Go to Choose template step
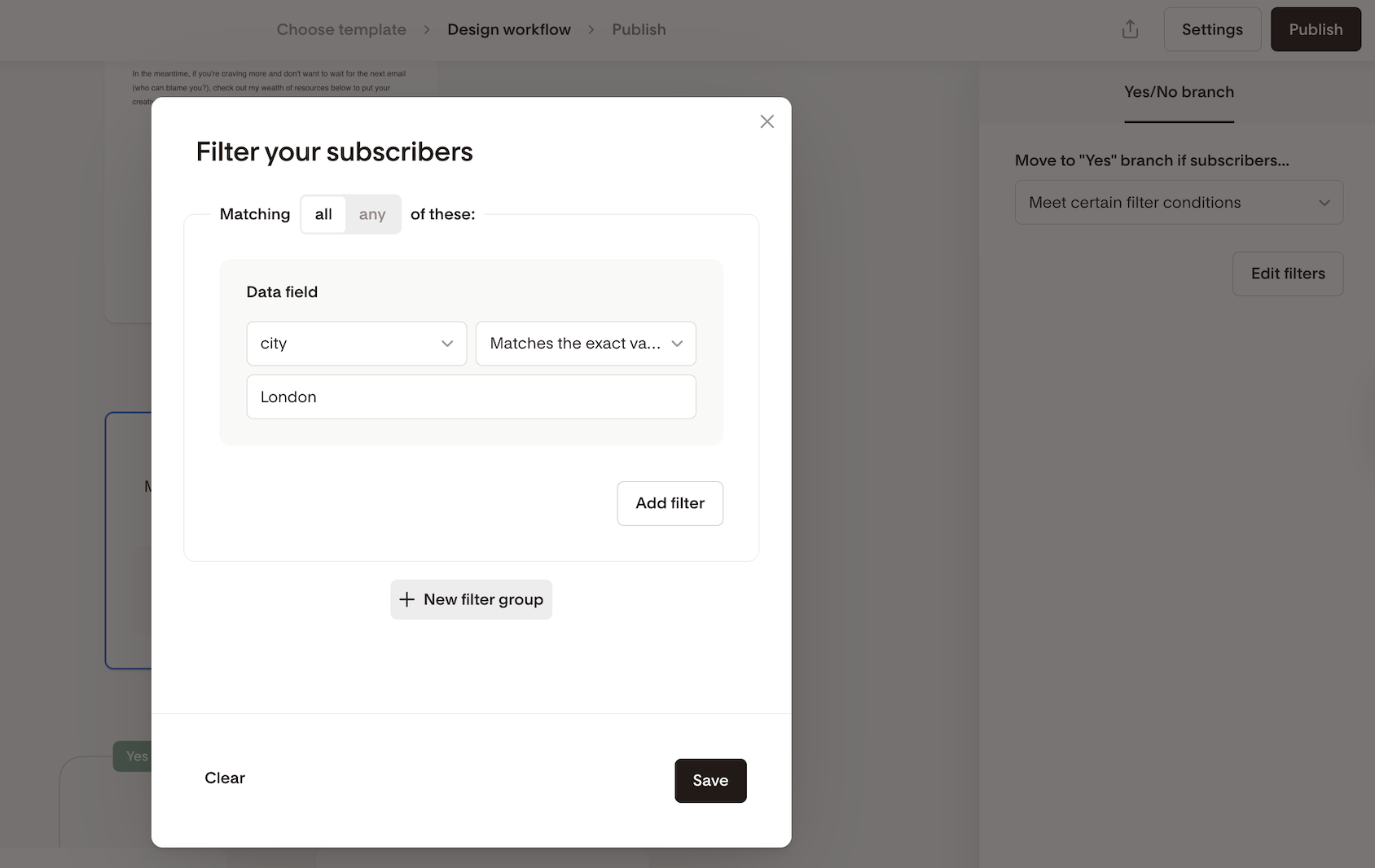This screenshot has height=868, width=1375. pos(341,29)
